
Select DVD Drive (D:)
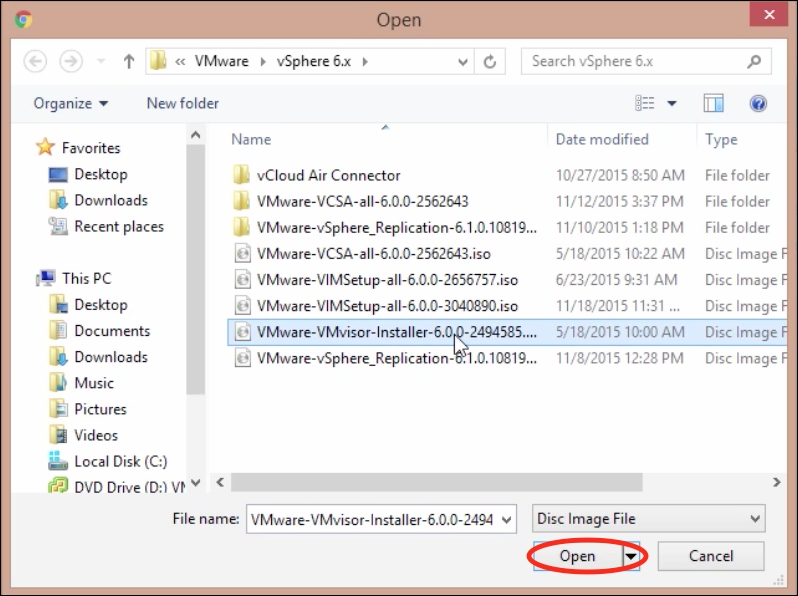(117, 486)
